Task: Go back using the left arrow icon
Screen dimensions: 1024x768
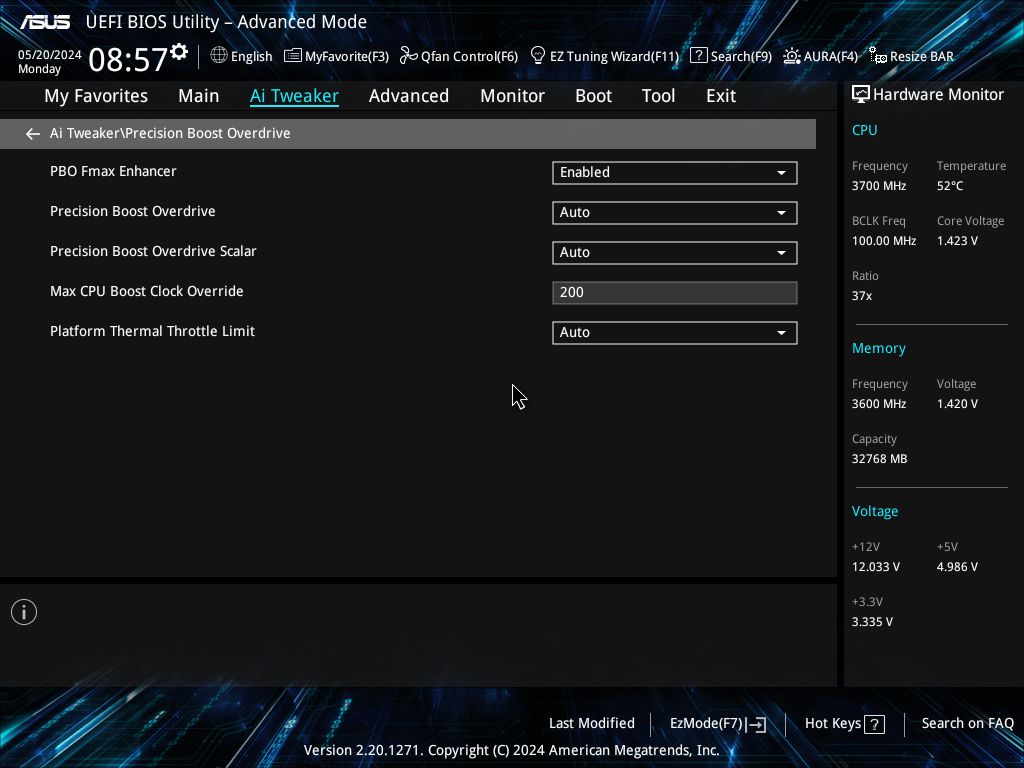Action: (33, 134)
